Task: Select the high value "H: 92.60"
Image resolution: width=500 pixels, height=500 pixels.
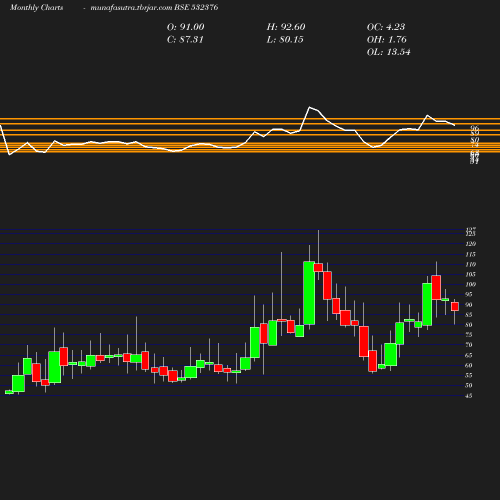Action: pos(286,27)
